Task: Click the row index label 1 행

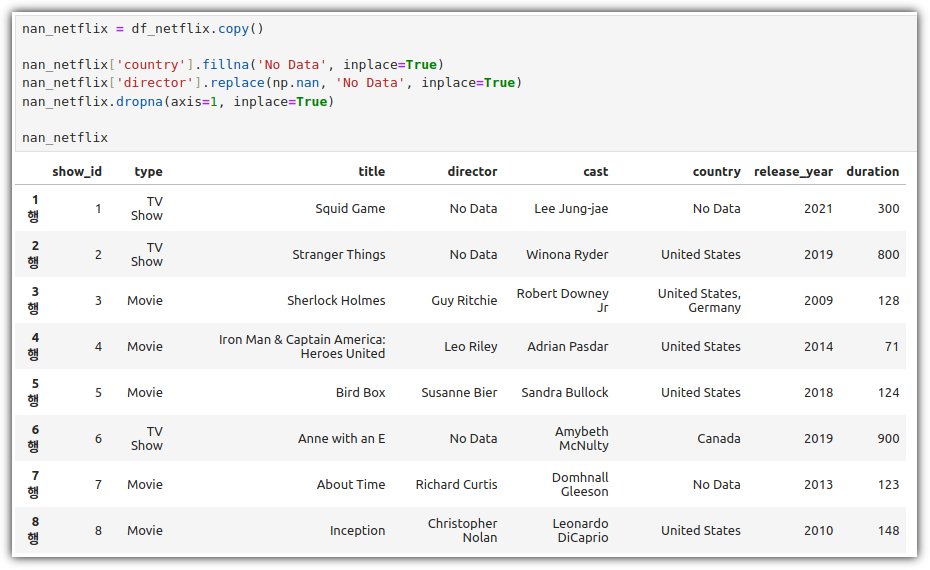Action: 34,208
